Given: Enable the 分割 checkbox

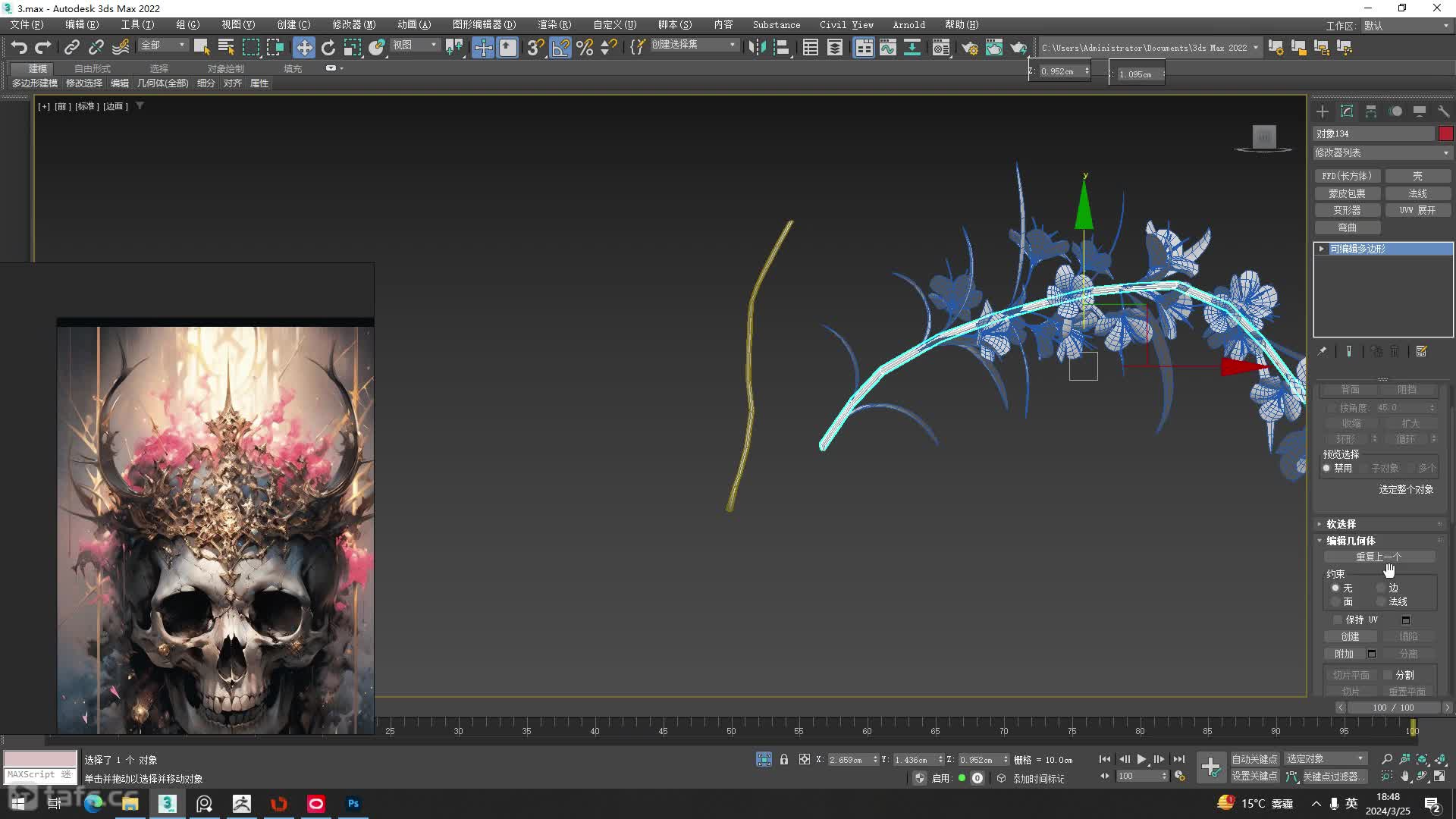Looking at the screenshot, I should (1388, 675).
